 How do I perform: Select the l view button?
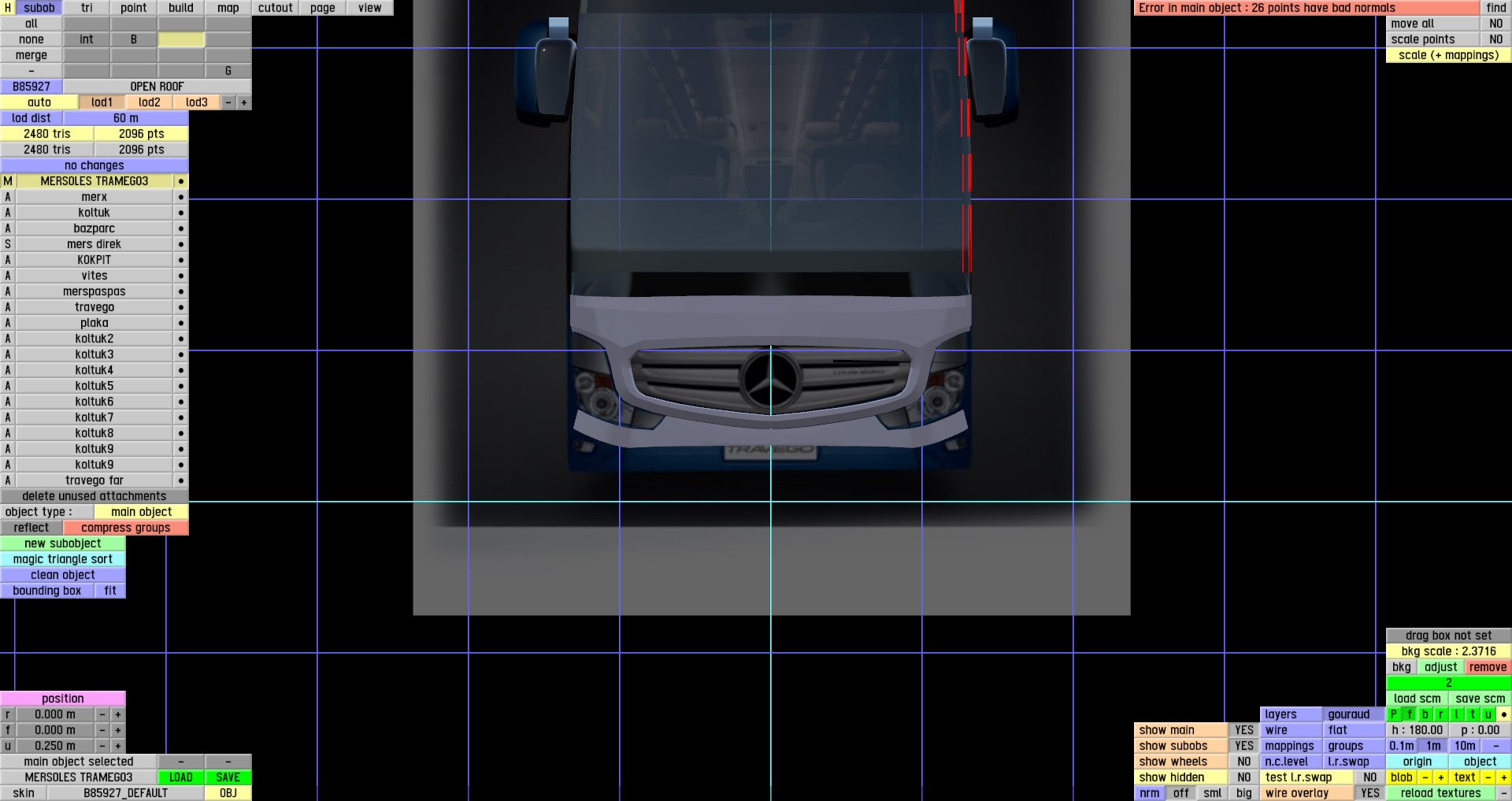[x=1457, y=714]
